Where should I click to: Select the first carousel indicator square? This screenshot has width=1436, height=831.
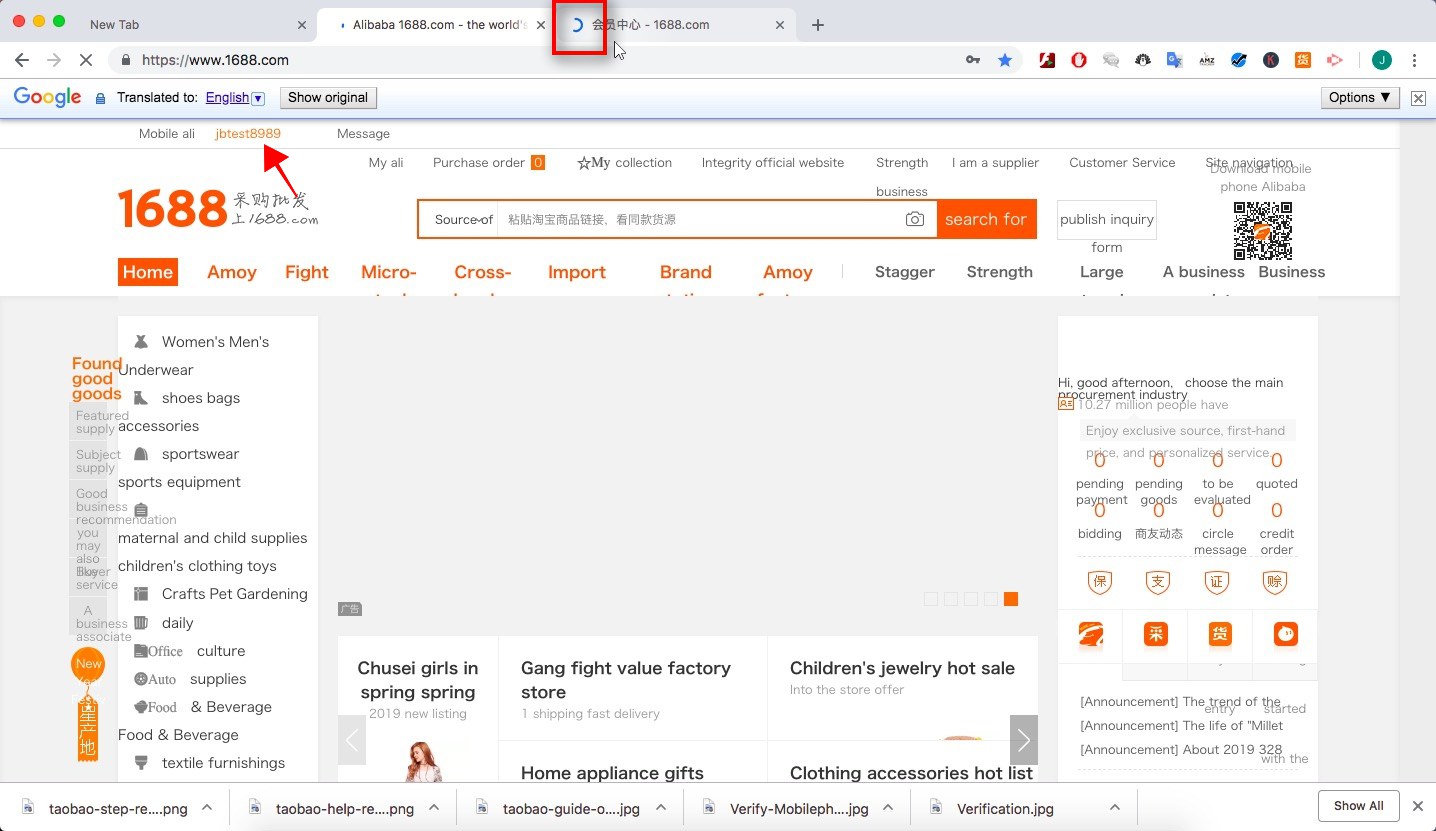tap(931, 599)
